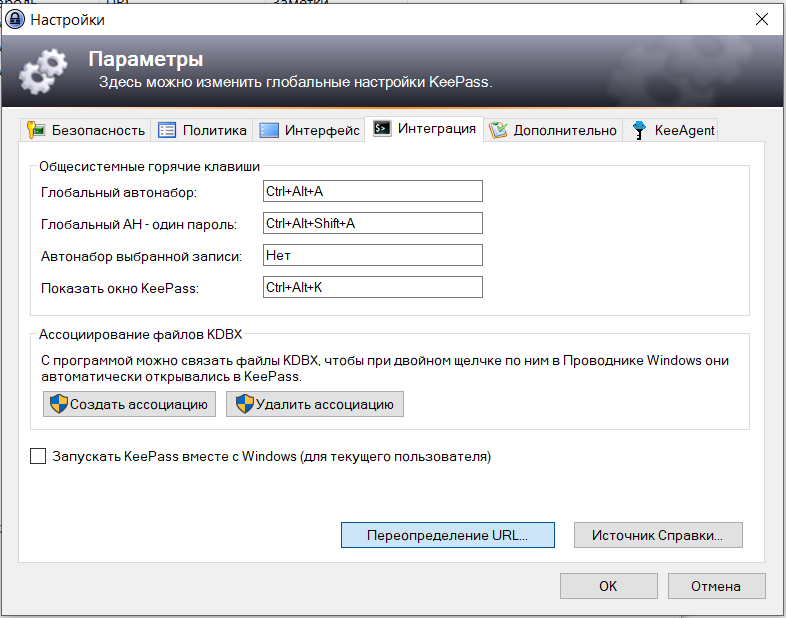Screen dimensions: 786x618
Task: Open the Интерфейс tab
Action: [309, 130]
